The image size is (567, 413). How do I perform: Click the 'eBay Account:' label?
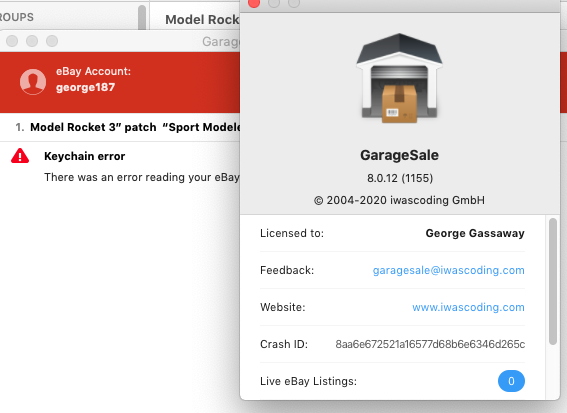pos(93,71)
